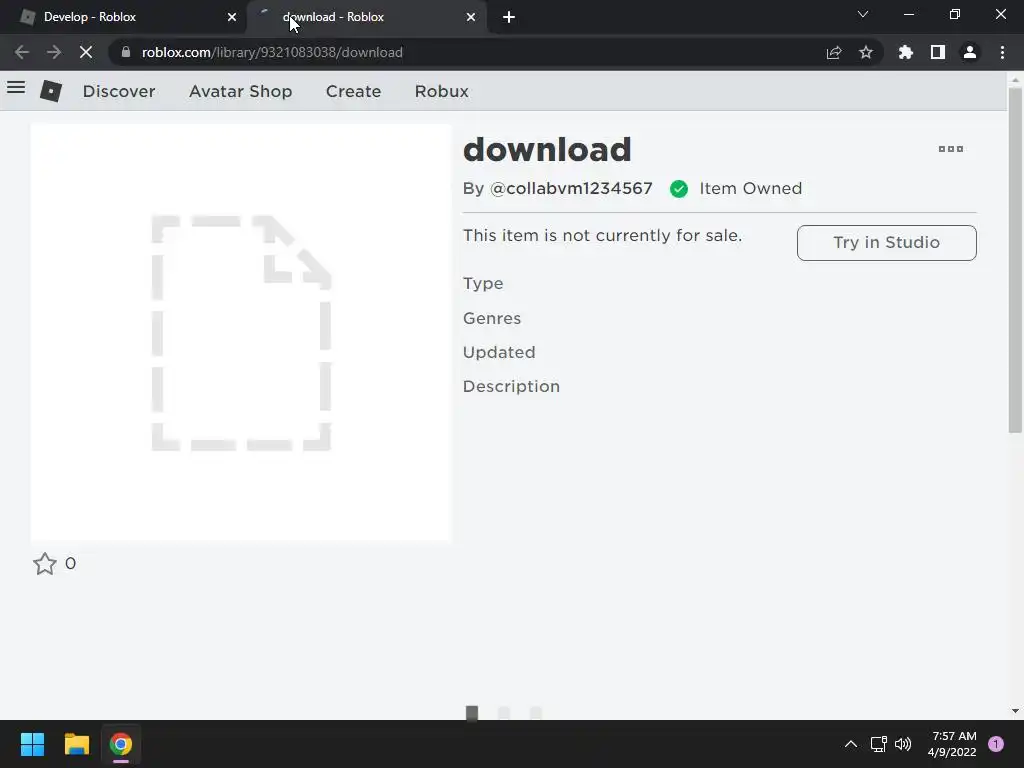Image resolution: width=1024 pixels, height=768 pixels.
Task: Bookmark this page with the star icon
Action: tap(865, 52)
